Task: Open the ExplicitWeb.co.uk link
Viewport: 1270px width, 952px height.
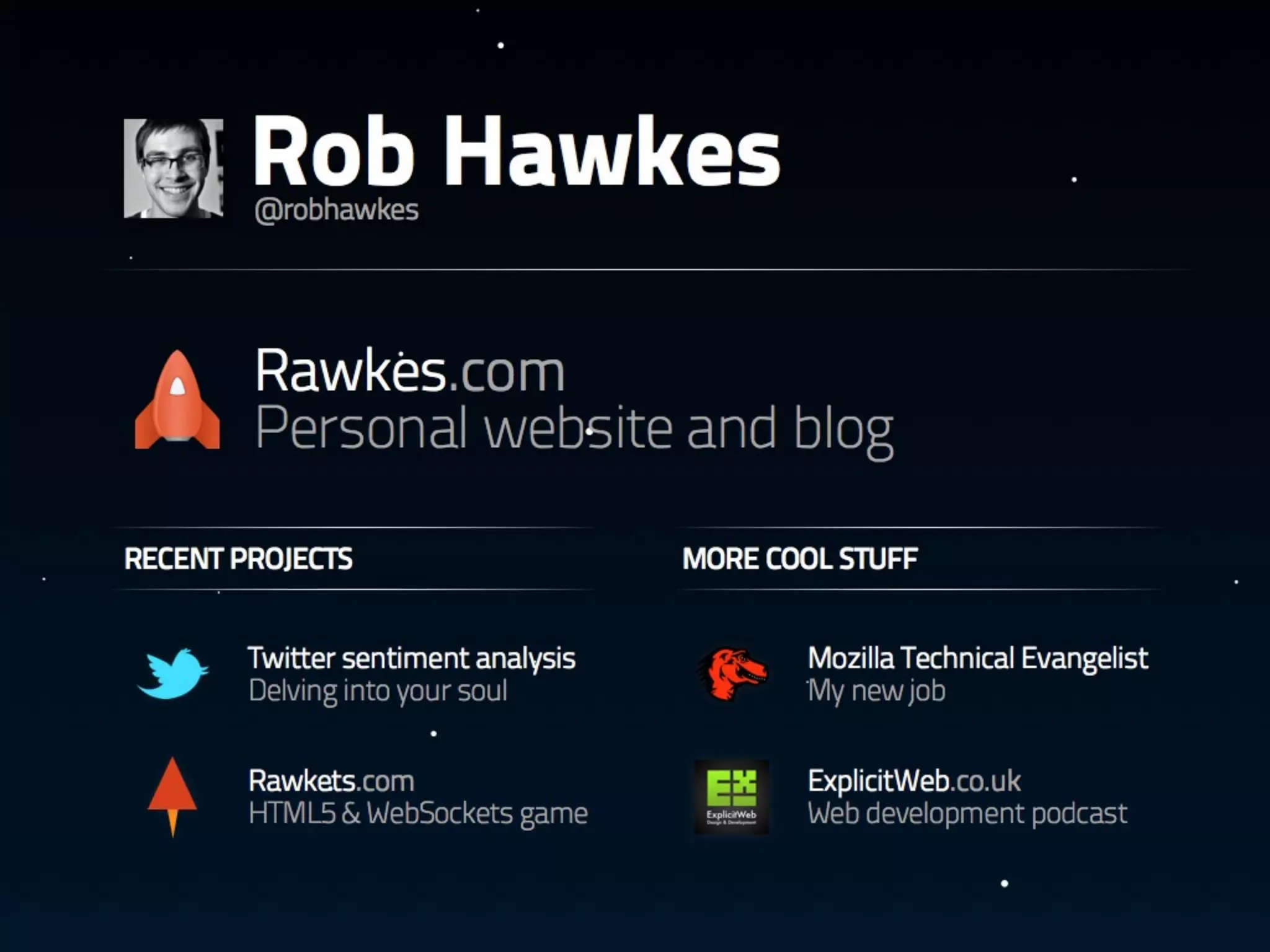Action: tap(914, 781)
